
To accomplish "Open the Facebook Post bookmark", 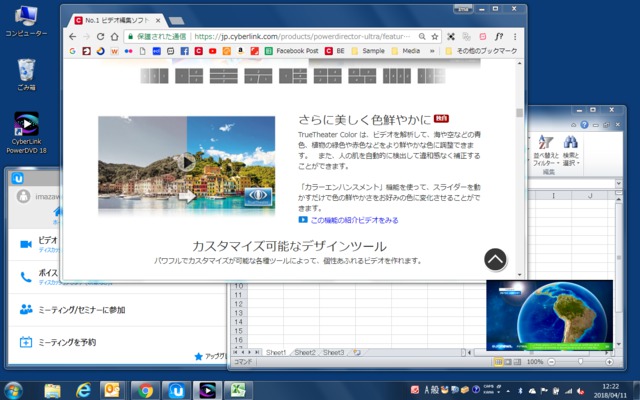I will pyautogui.click(x=296, y=50).
